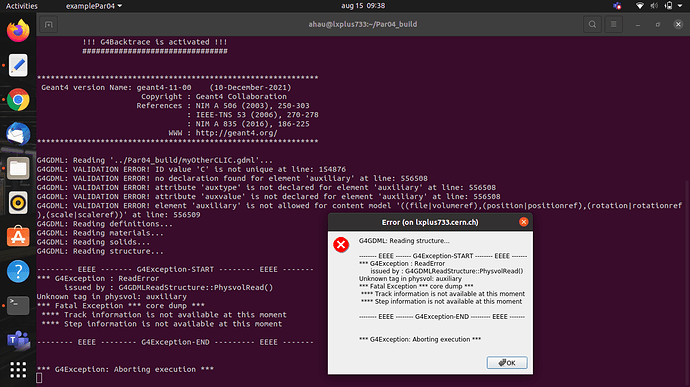Click 'G4GDML: Reading structure...' terminal line
This screenshot has height=387, width=690.
pyautogui.click(x=100, y=251)
